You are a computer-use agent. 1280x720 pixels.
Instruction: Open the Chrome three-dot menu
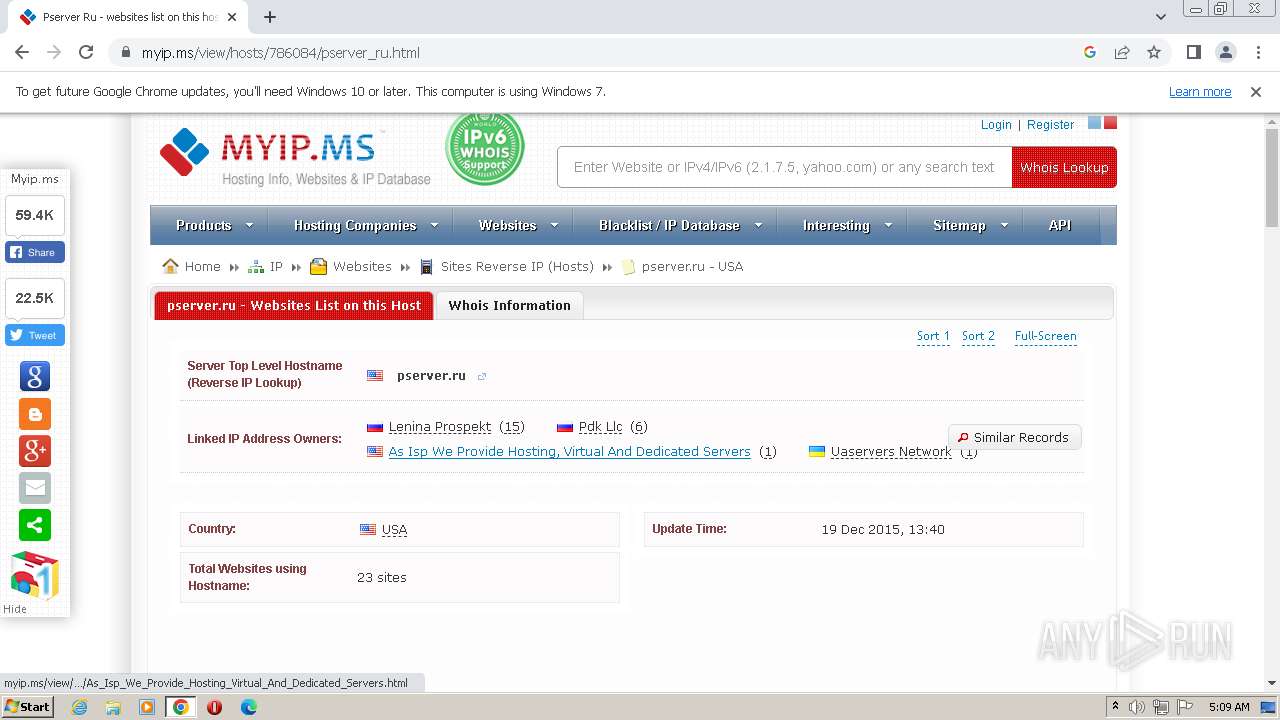[x=1257, y=53]
